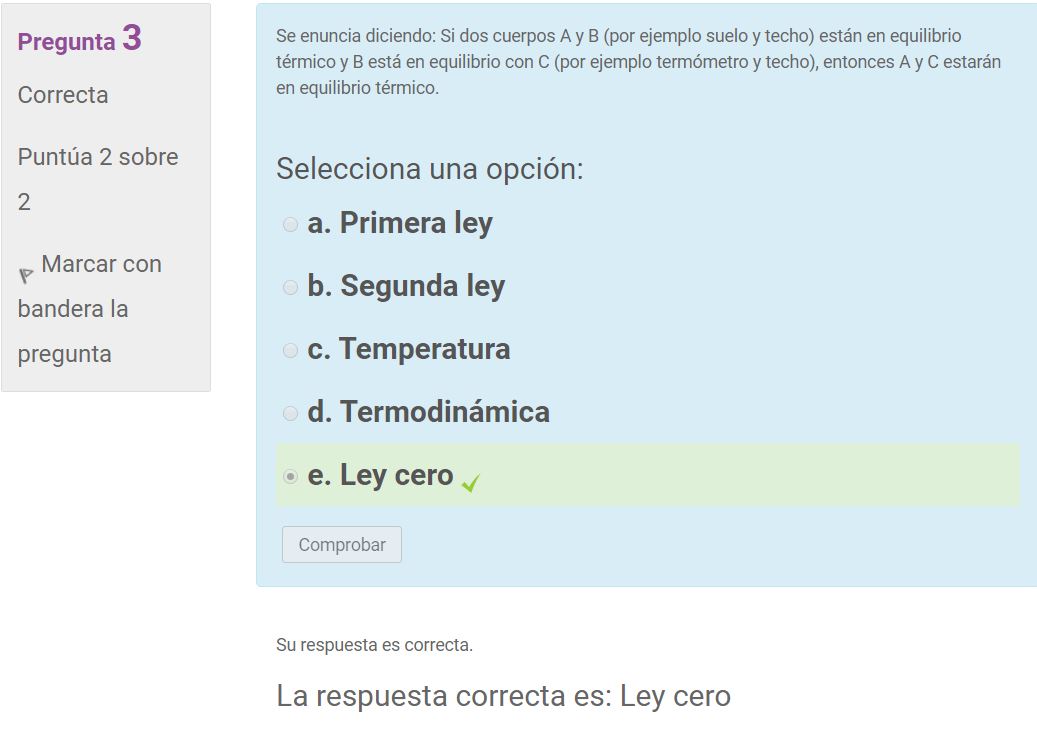Choose radio option c. Temperatura
Screen dimensions: 1037x734
pos(290,350)
